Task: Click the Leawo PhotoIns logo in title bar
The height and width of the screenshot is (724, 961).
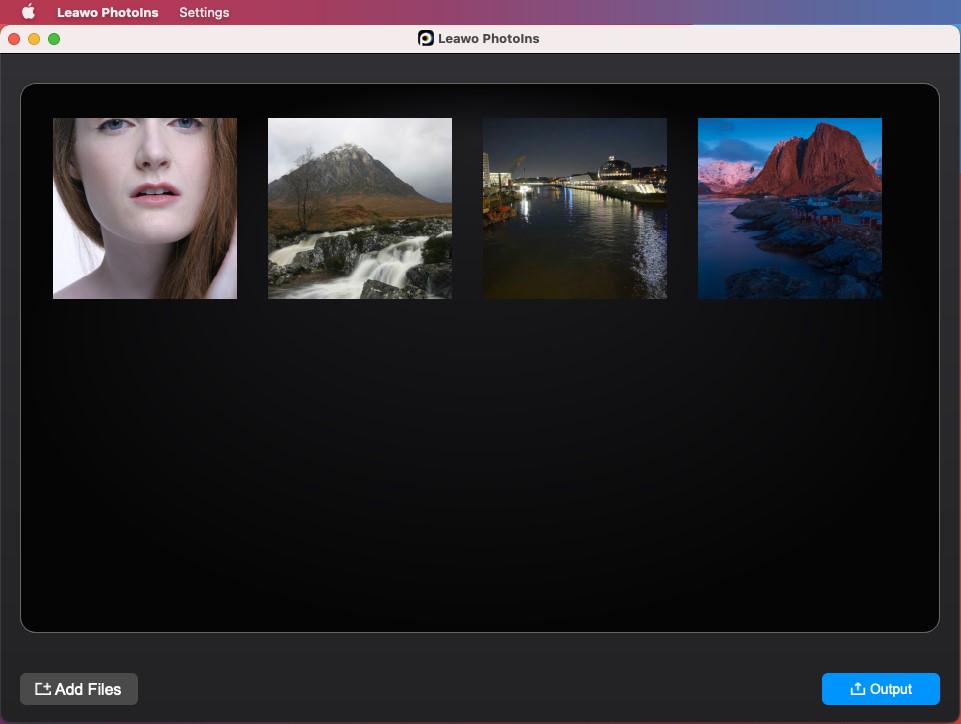Action: 426,38
